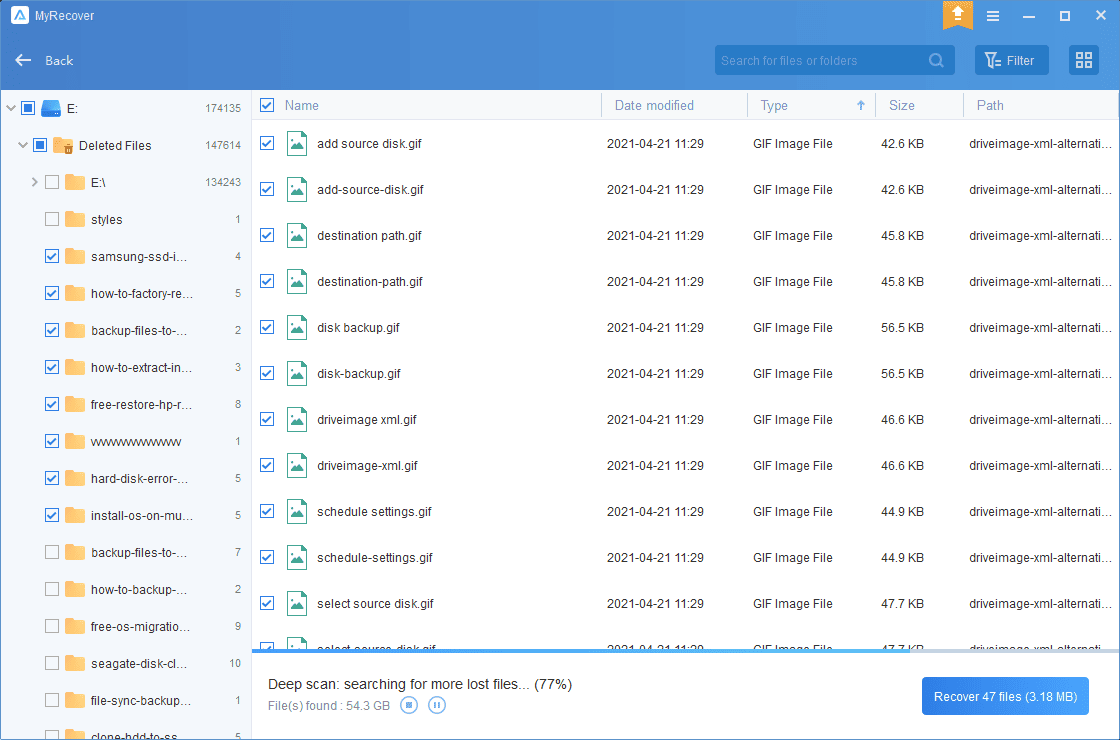
Task: Check the how-to-backup-... folder checkbox
Action: [51, 589]
